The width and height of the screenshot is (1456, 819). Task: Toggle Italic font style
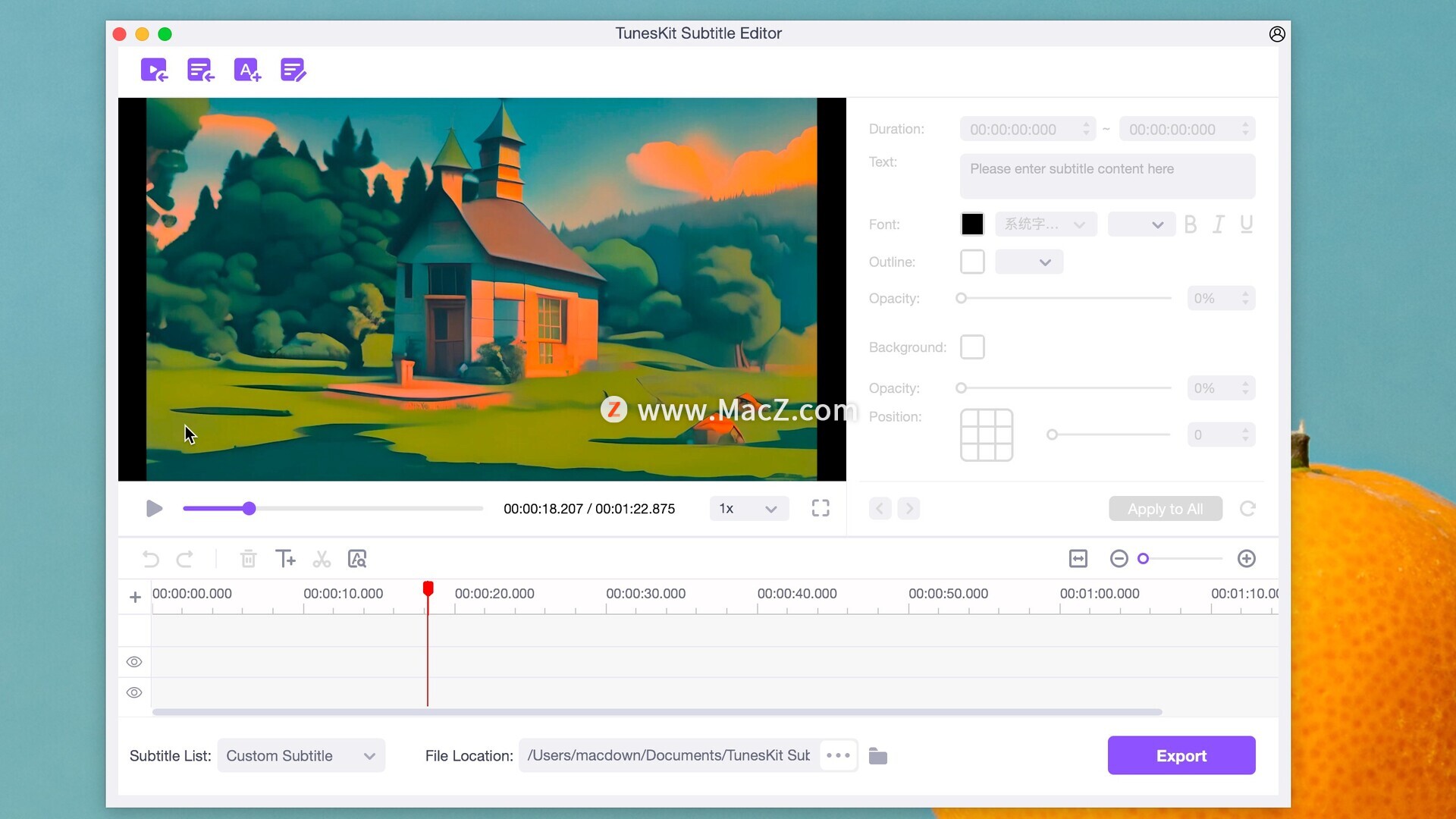click(1218, 224)
